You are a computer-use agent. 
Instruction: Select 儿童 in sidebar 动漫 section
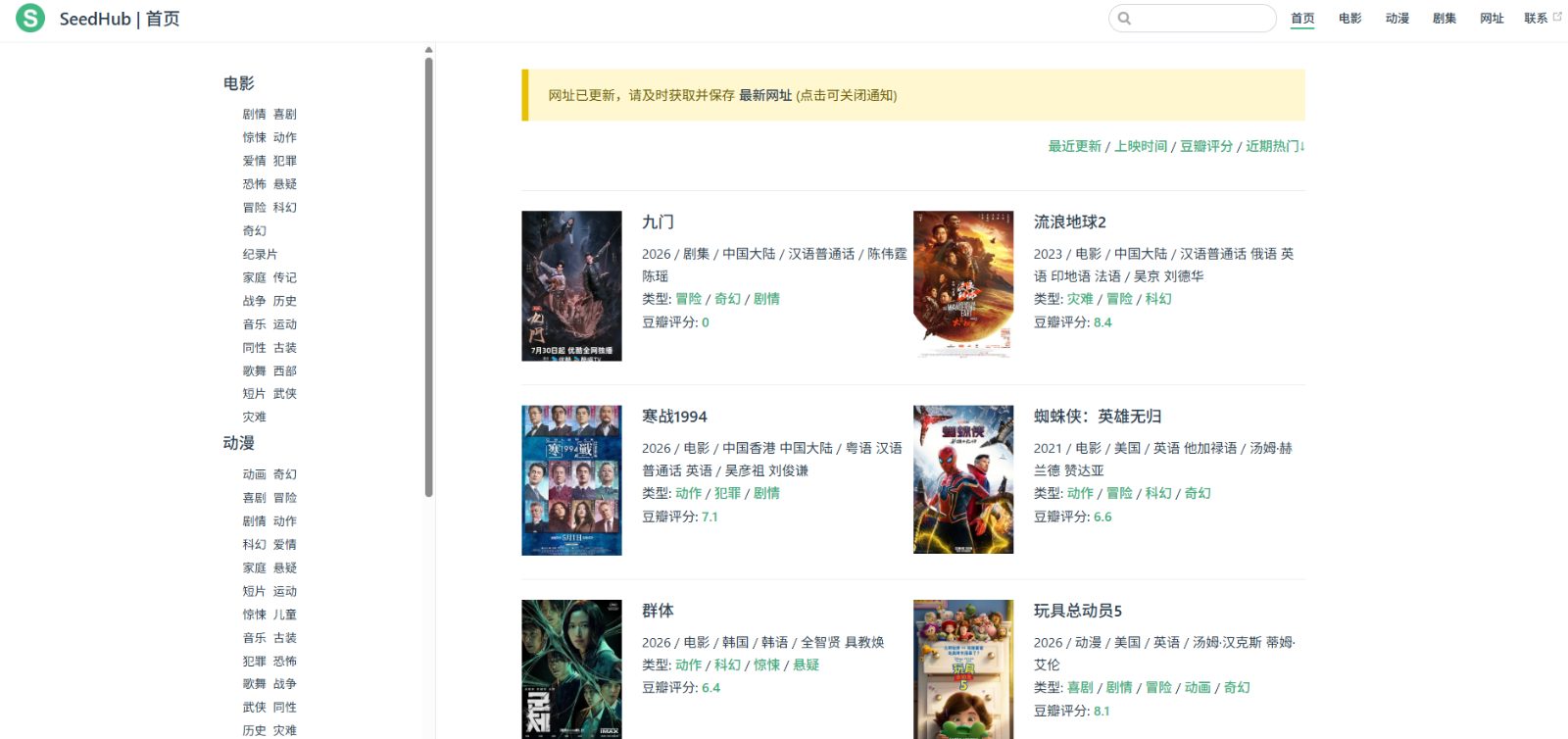point(285,615)
